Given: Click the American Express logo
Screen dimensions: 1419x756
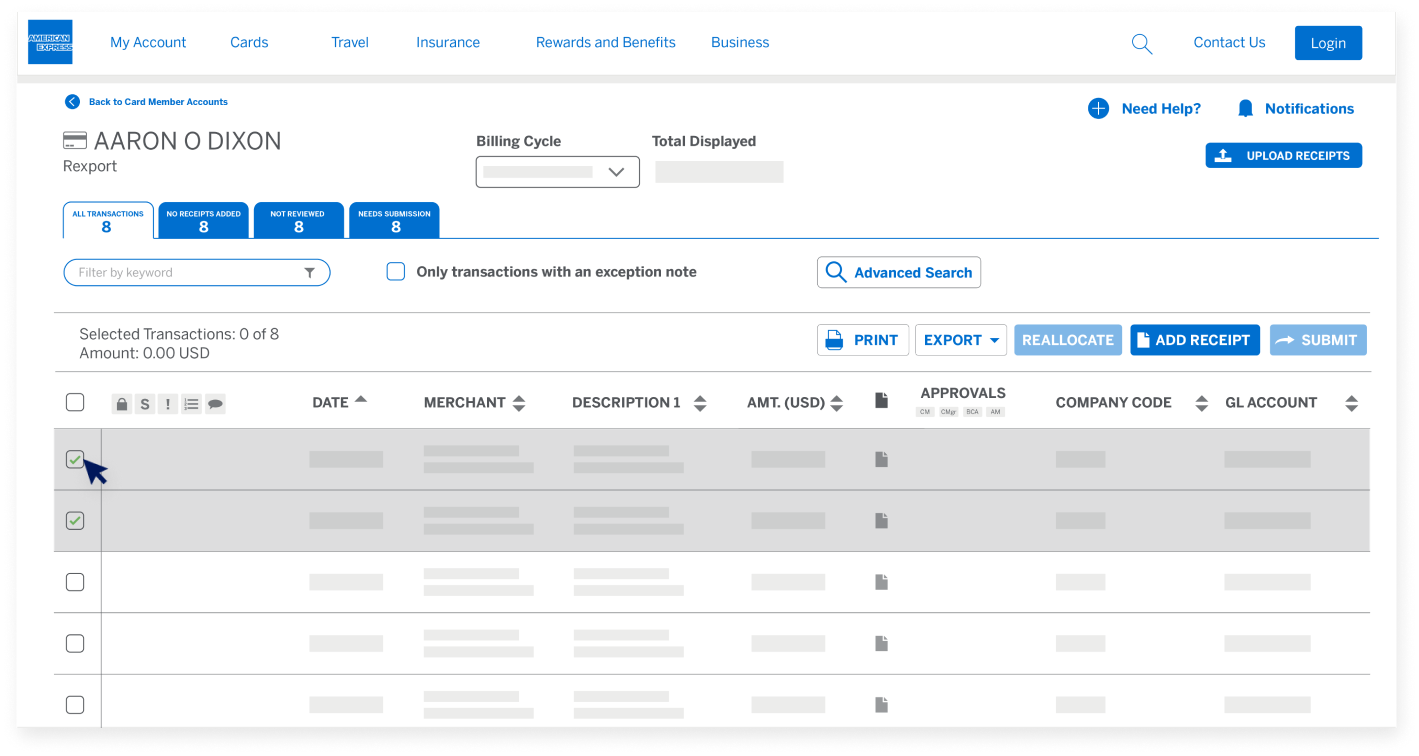Looking at the screenshot, I should [50, 42].
